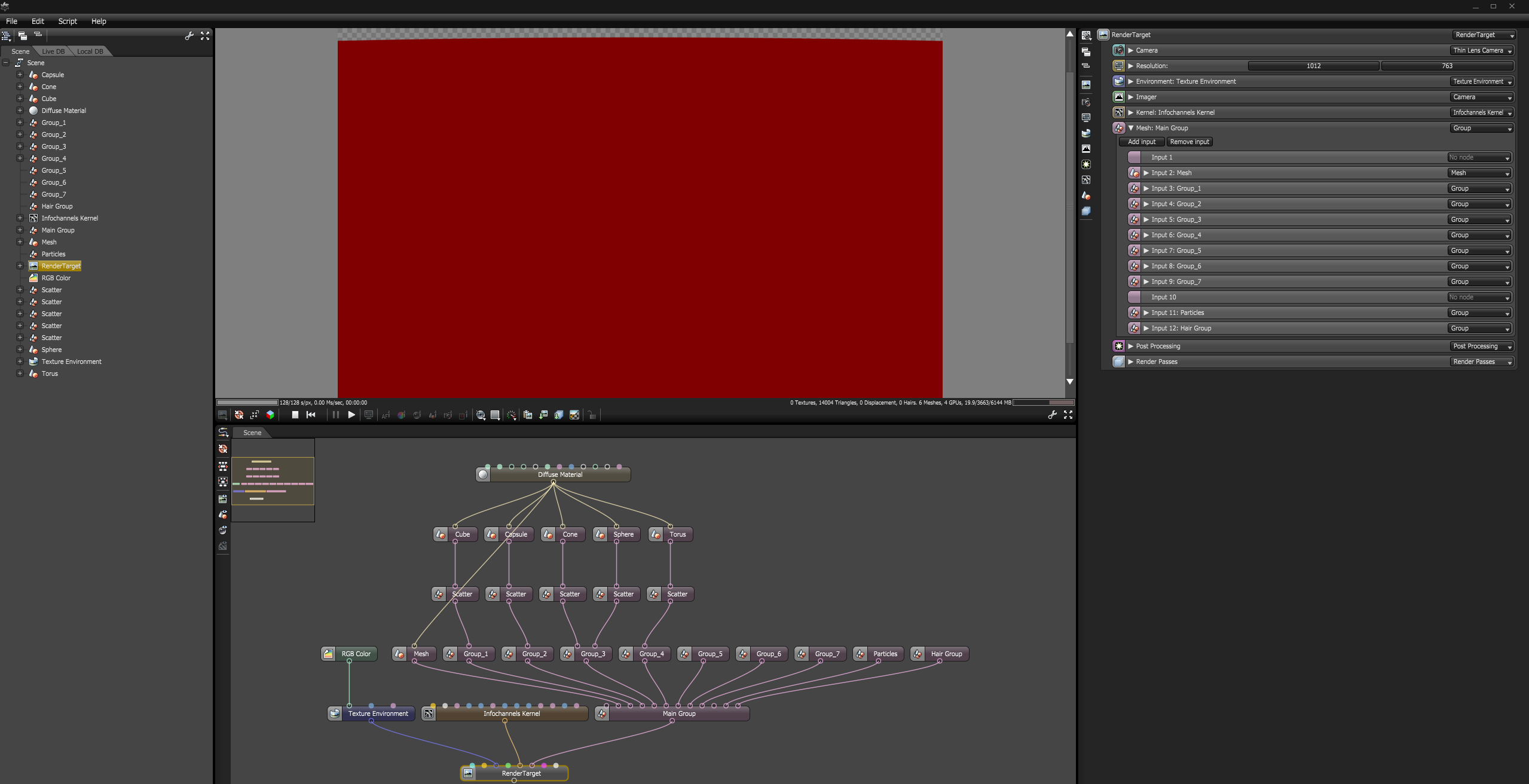Collapse the Mesh: Main Group section
This screenshot has width=1529, height=784.
click(x=1130, y=128)
